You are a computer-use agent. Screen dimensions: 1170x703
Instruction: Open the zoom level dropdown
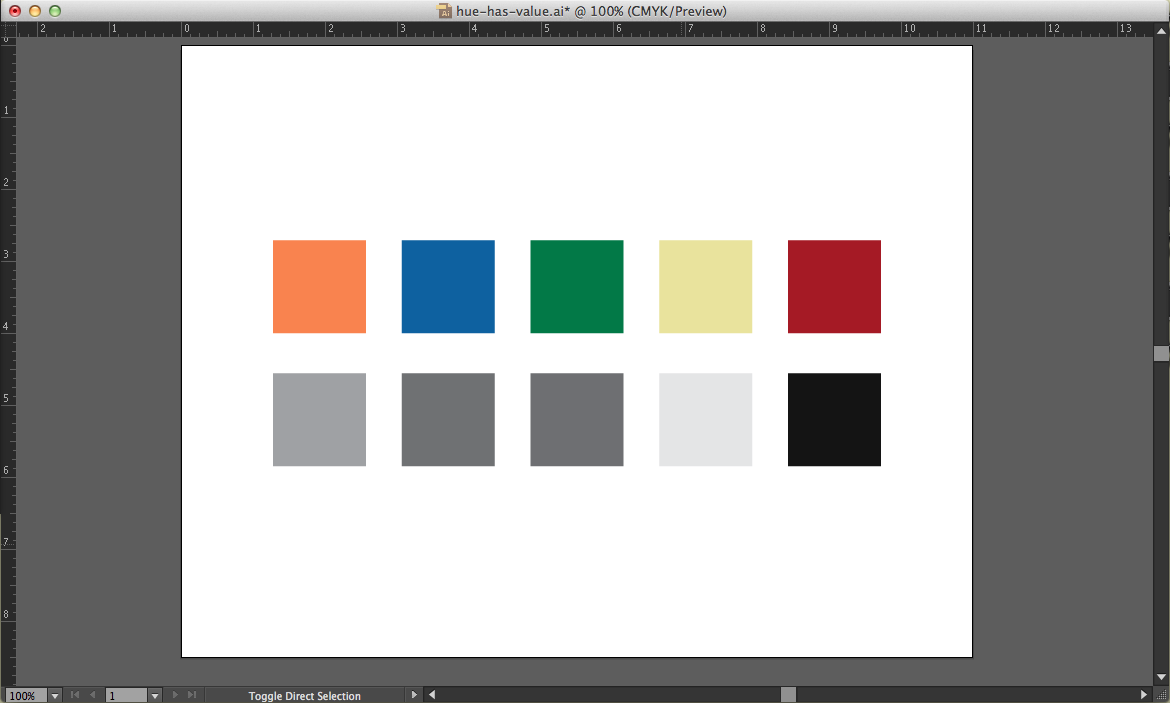(x=55, y=696)
